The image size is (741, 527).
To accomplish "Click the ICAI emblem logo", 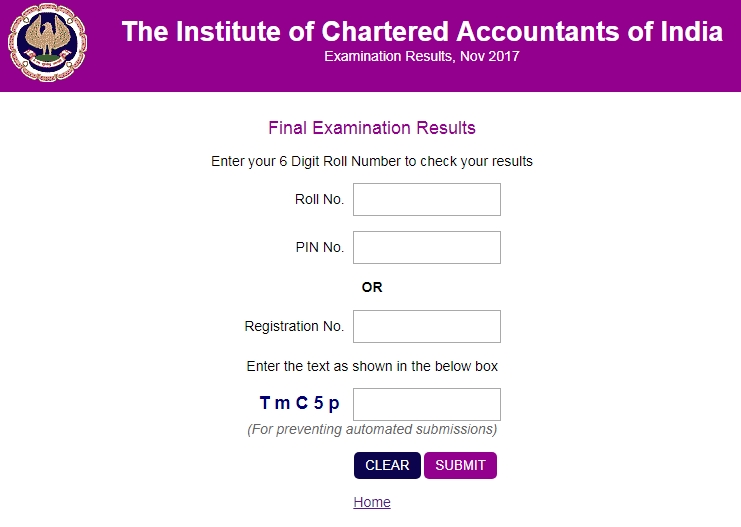I will coord(47,45).
